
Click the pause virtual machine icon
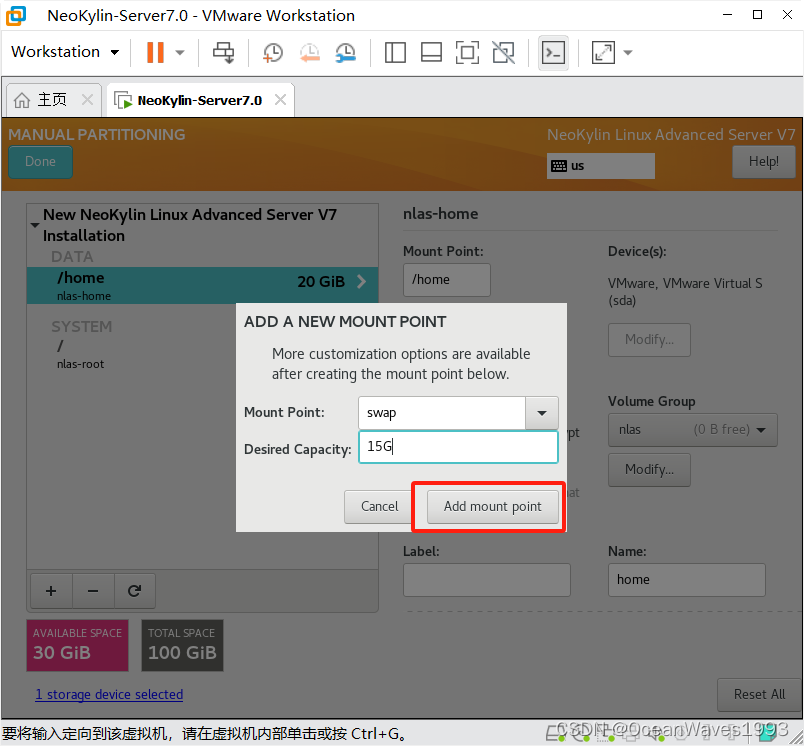155,52
